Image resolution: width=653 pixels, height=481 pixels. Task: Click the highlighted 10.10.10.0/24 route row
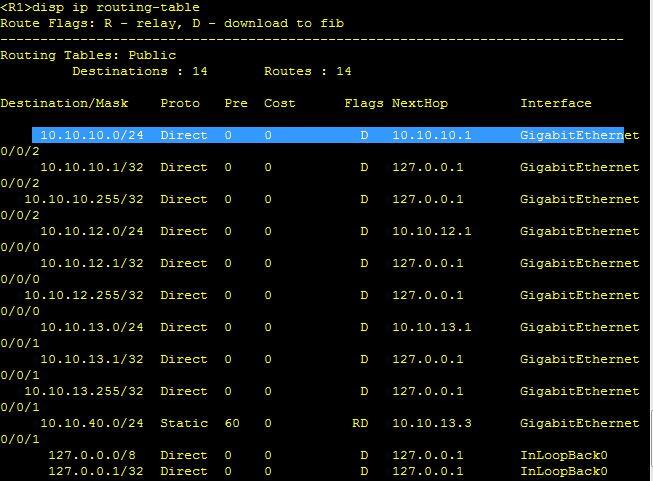coord(328,135)
